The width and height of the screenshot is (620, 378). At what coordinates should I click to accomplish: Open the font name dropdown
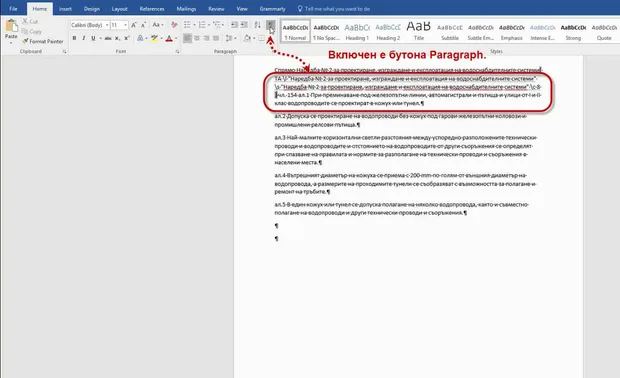tap(107, 25)
